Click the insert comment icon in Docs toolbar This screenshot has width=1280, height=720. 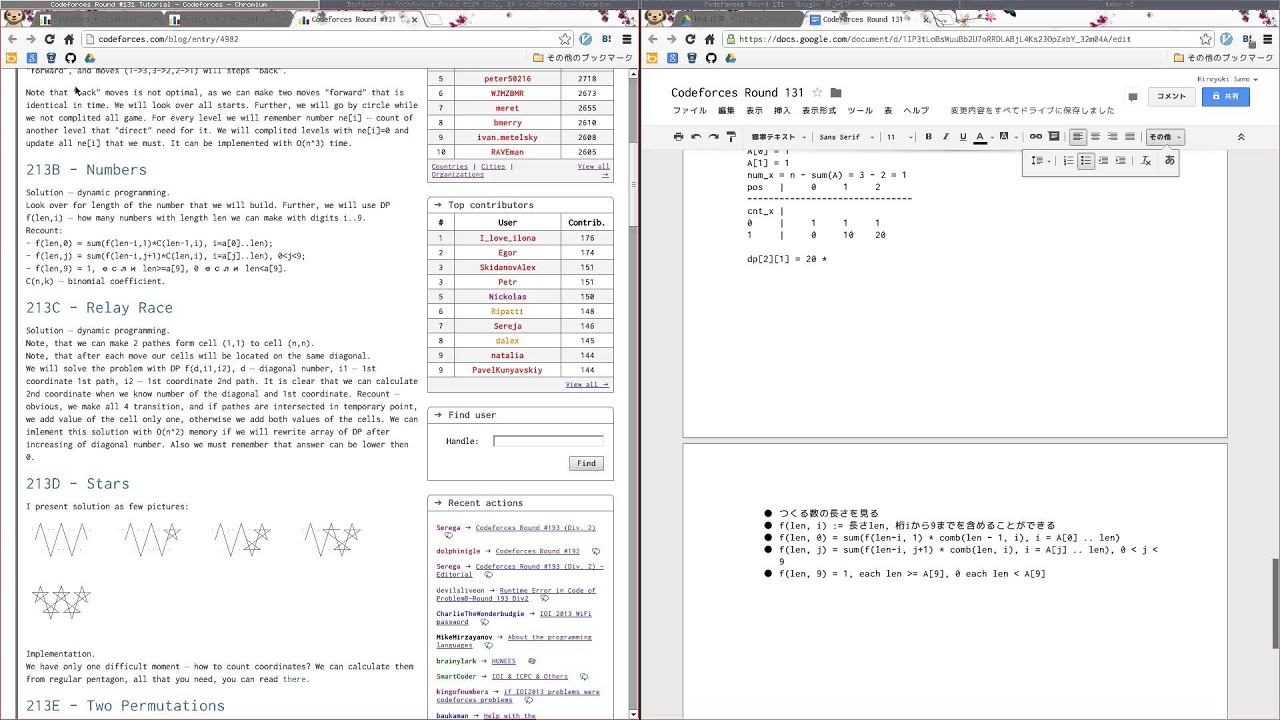(1053, 137)
